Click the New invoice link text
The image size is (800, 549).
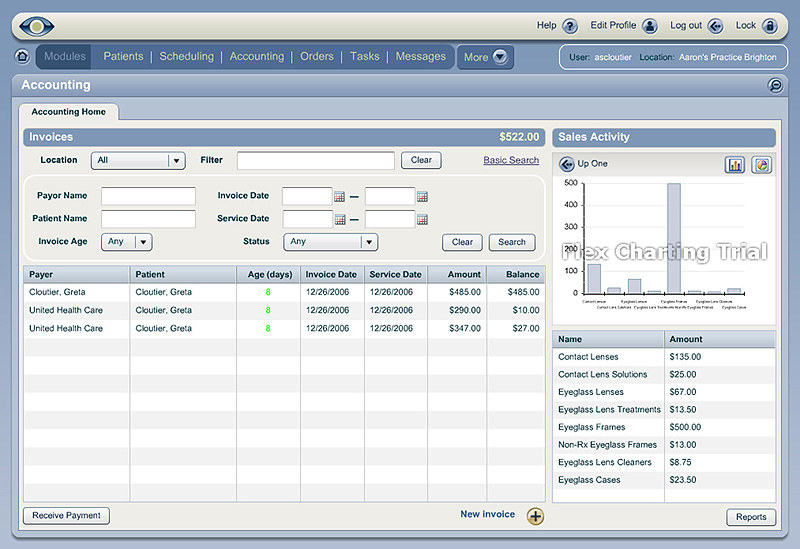point(488,514)
